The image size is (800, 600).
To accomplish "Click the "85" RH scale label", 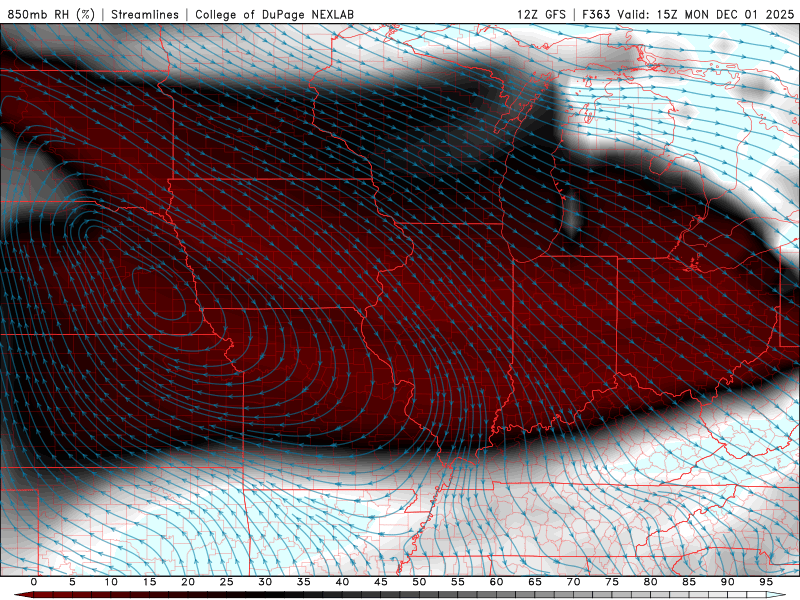I will click(689, 582).
